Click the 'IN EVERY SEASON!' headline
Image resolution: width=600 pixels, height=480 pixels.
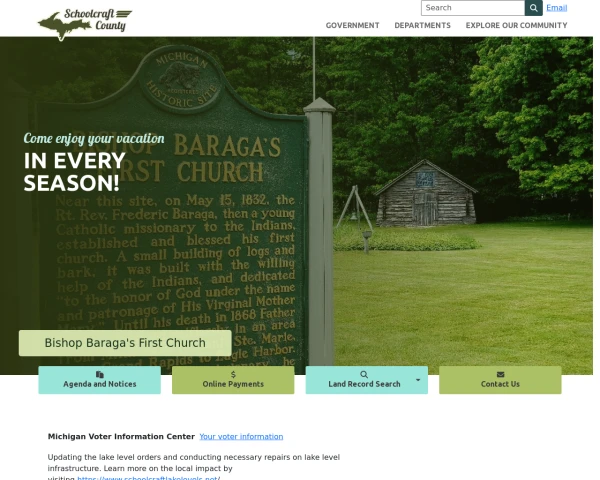click(75, 171)
